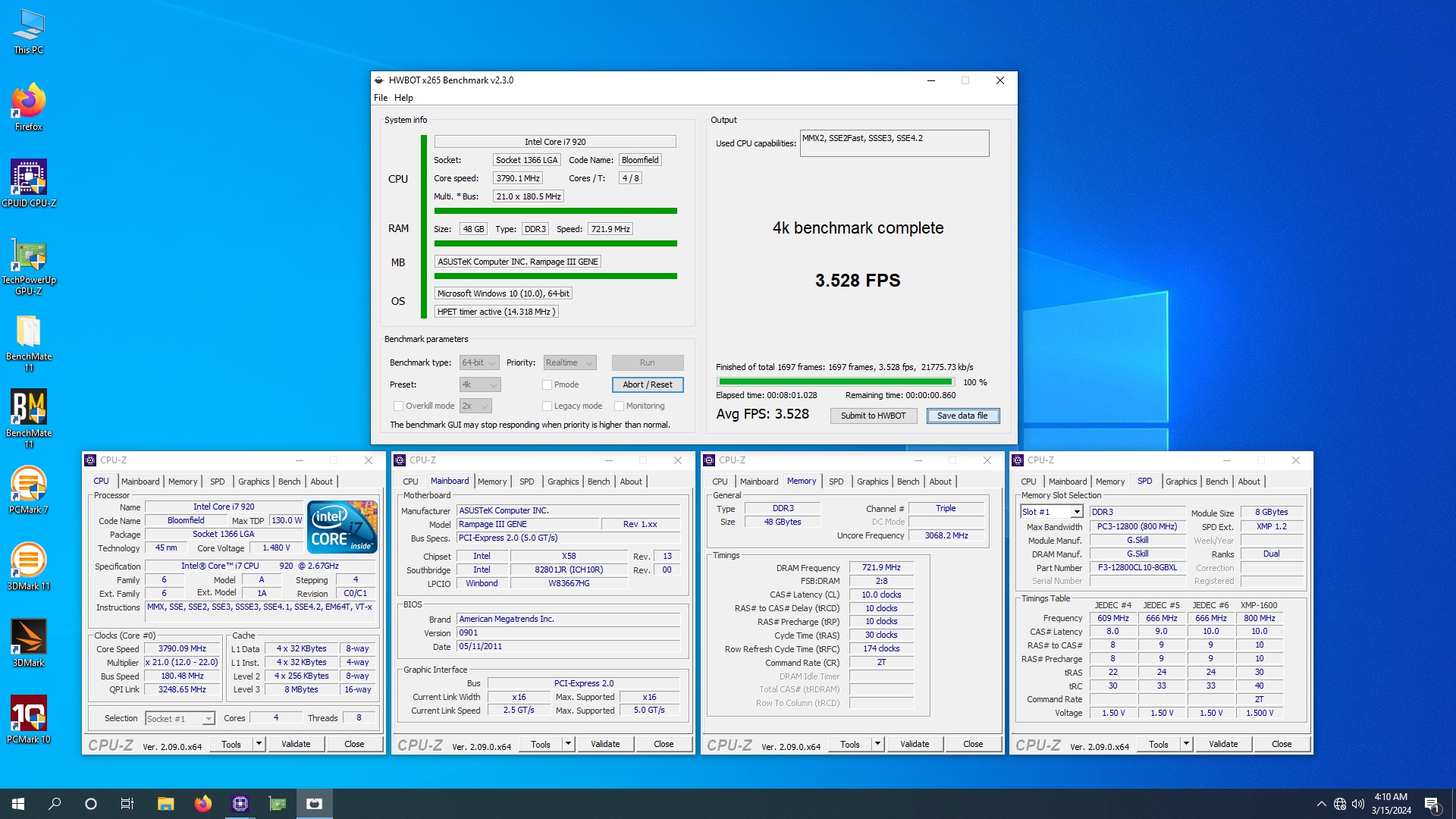Click the DRAM Frequency 721.9 MHz value
The height and width of the screenshot is (819, 1456).
(x=881, y=568)
